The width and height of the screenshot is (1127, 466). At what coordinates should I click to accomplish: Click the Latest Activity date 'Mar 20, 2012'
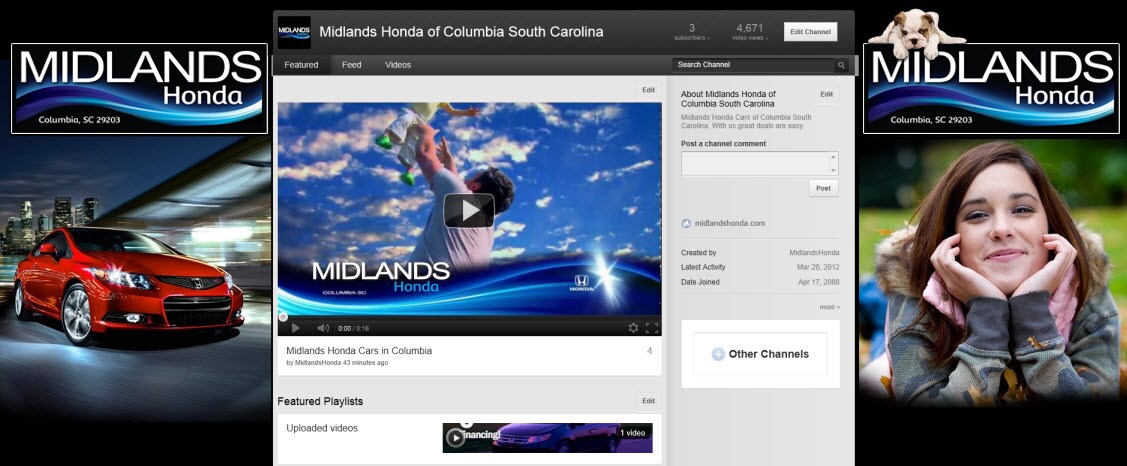click(x=818, y=268)
